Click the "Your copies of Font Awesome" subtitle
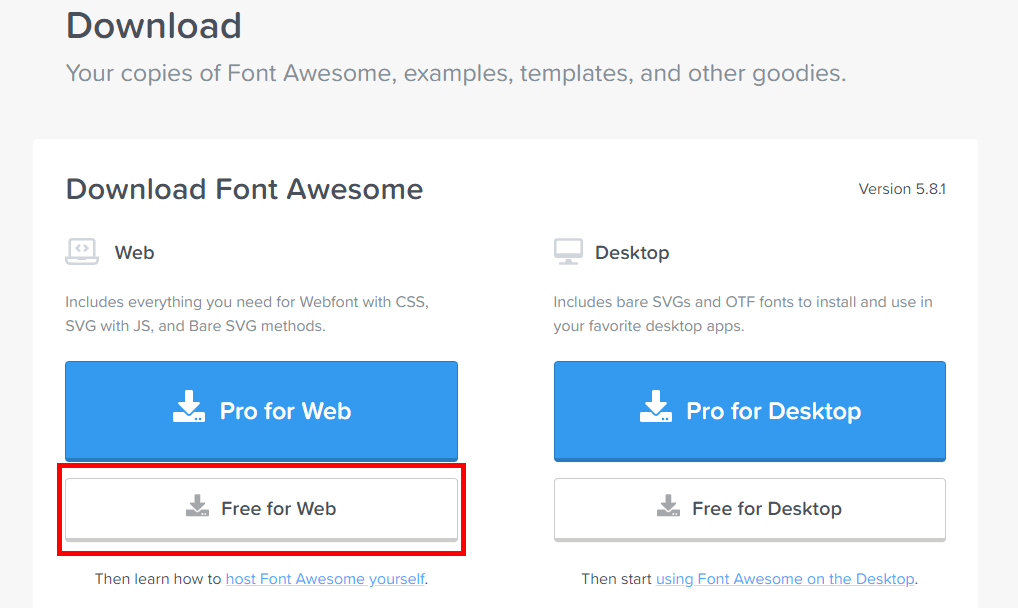1018x608 pixels. tap(455, 73)
